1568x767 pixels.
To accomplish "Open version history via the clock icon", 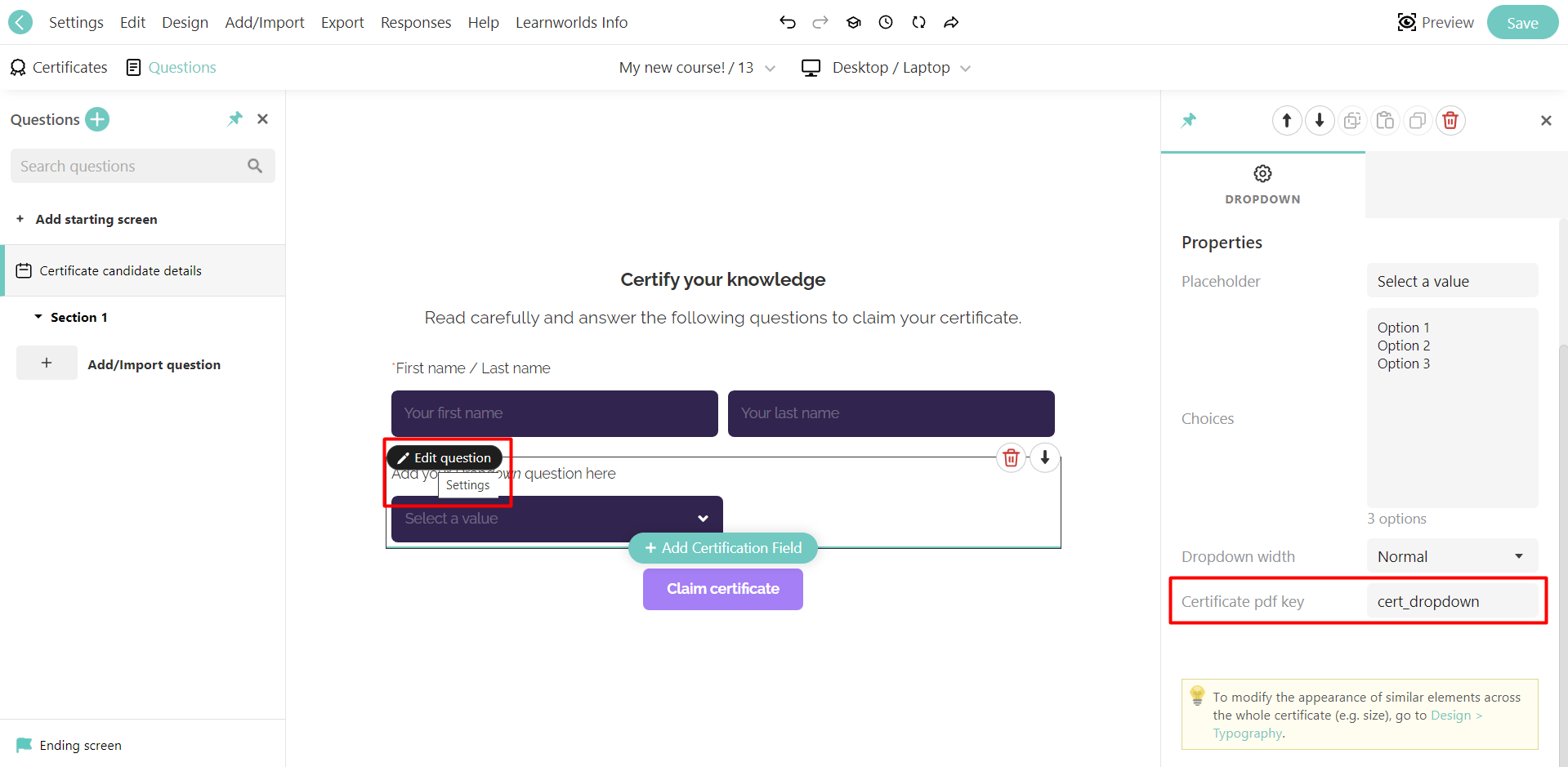I will click(886, 22).
